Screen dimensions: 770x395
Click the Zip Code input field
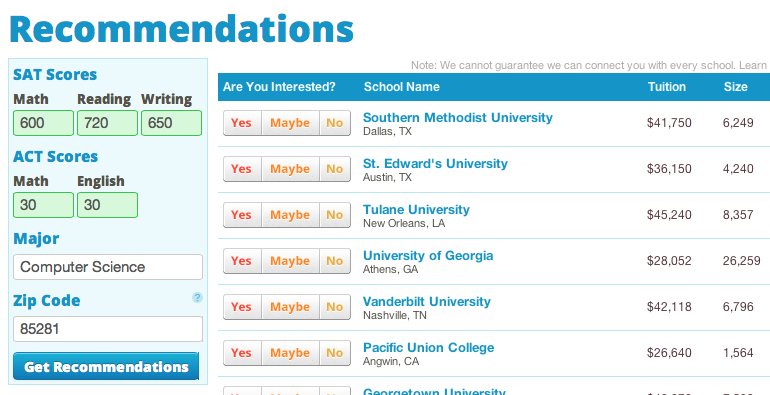point(108,329)
